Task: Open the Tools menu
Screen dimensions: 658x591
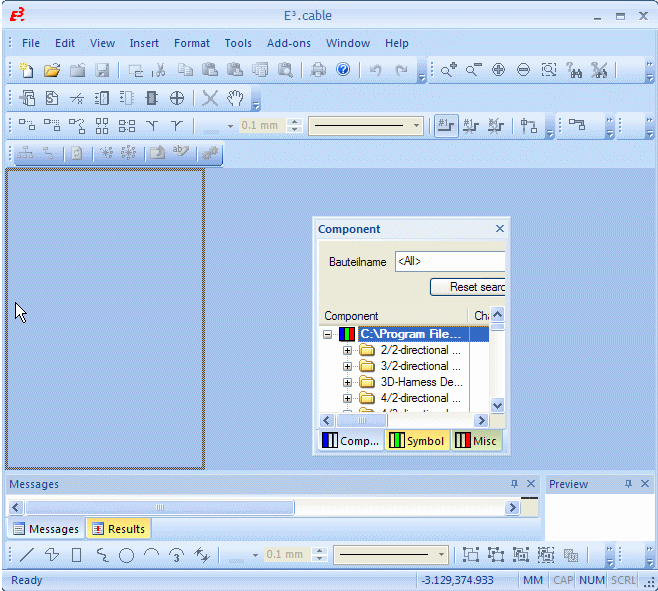Action: click(x=238, y=43)
